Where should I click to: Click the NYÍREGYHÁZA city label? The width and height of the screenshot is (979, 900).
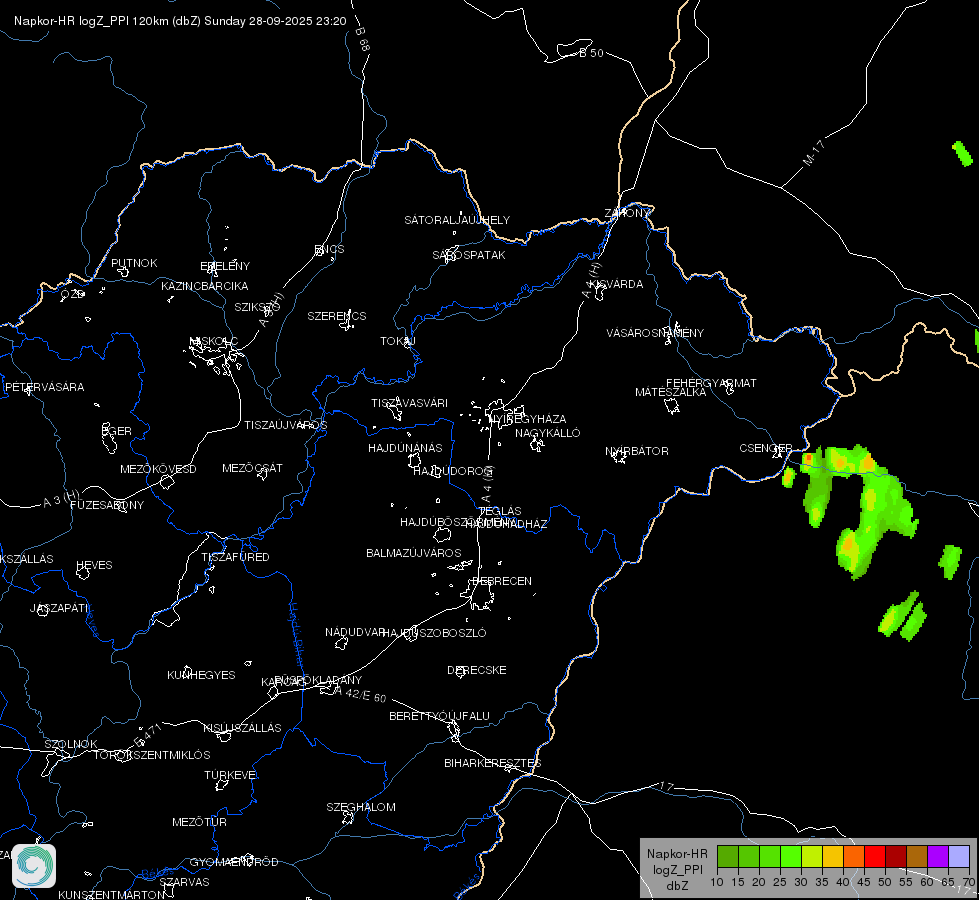(528, 419)
